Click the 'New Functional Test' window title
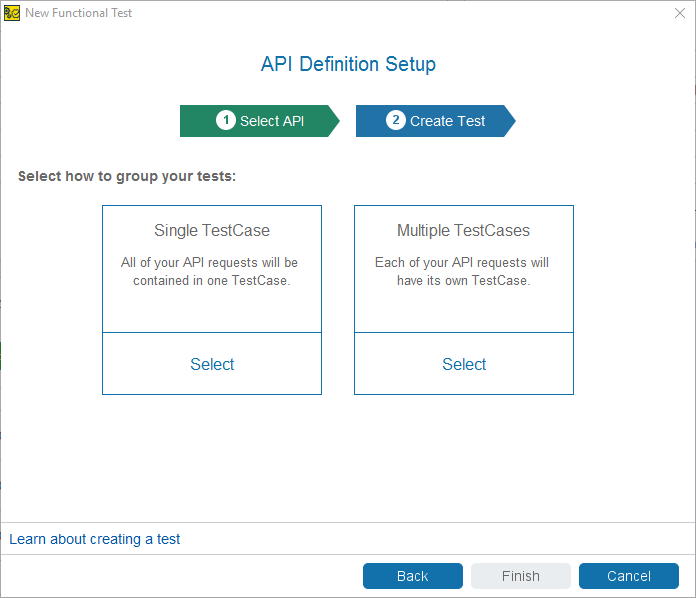696x598 pixels. 79,13
